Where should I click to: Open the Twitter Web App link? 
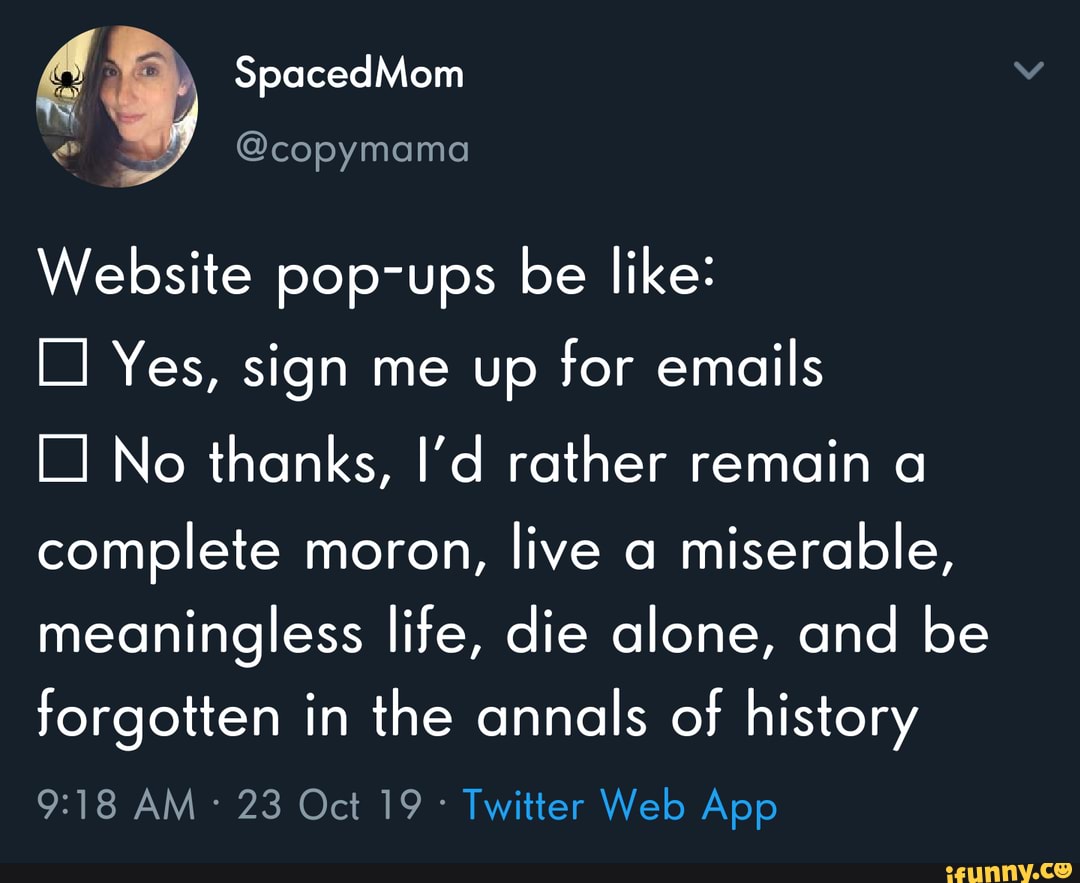pyautogui.click(x=620, y=805)
